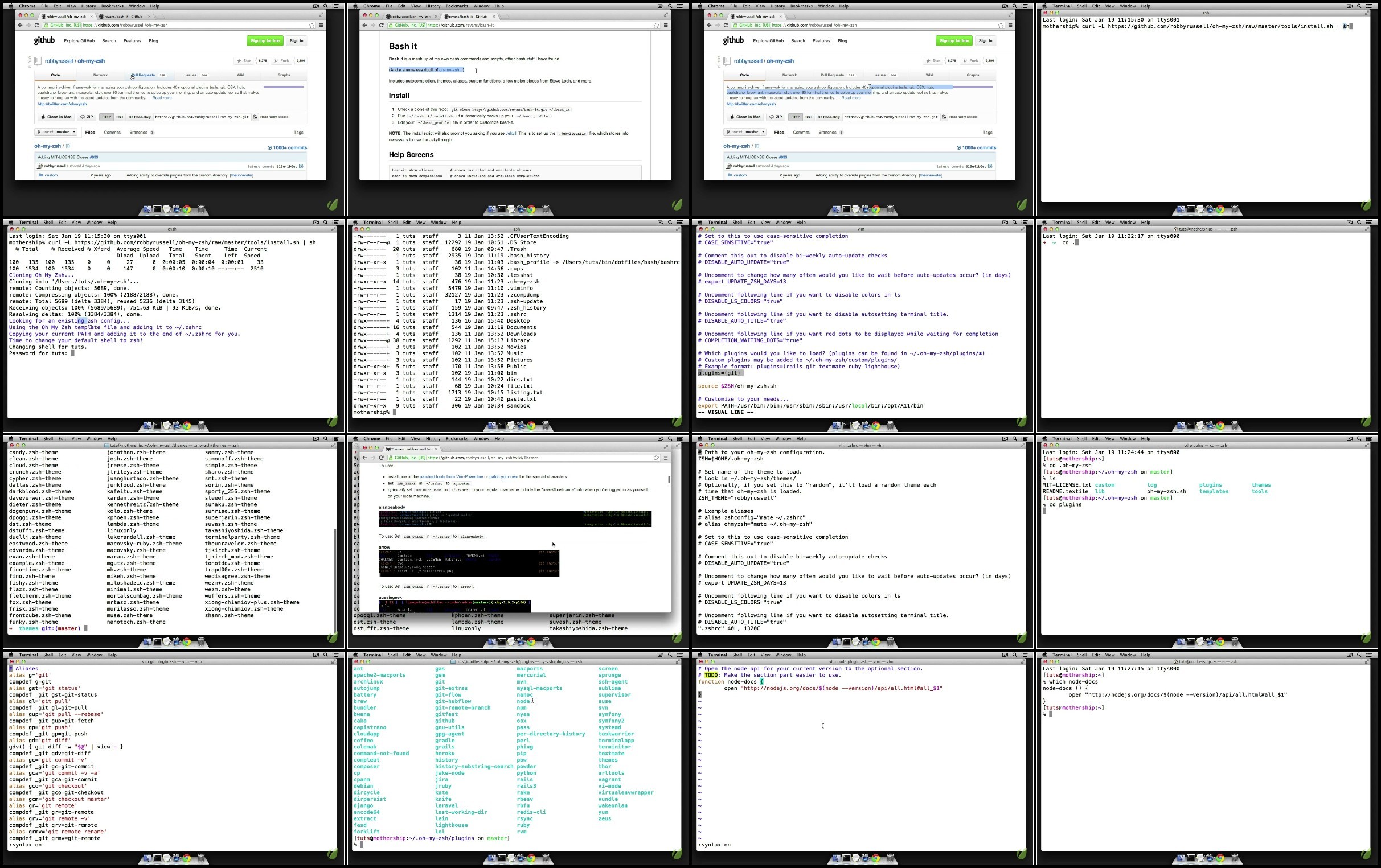The image size is (1381, 868).
Task: Click the scrollbar of the zsh-theme listing terminal
Action: pyautogui.click(x=335, y=580)
